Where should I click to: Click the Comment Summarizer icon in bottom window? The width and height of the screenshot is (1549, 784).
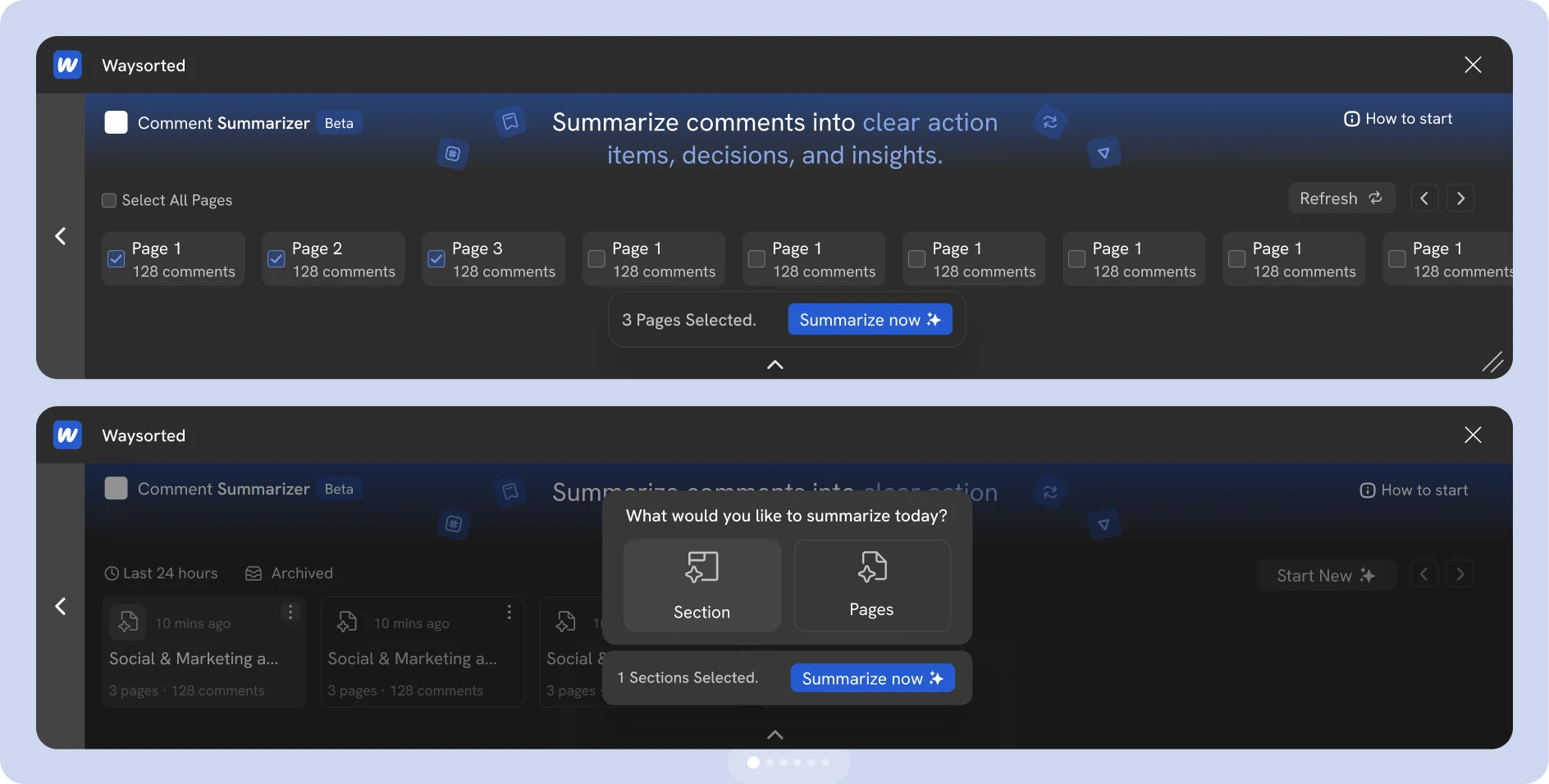(117, 489)
